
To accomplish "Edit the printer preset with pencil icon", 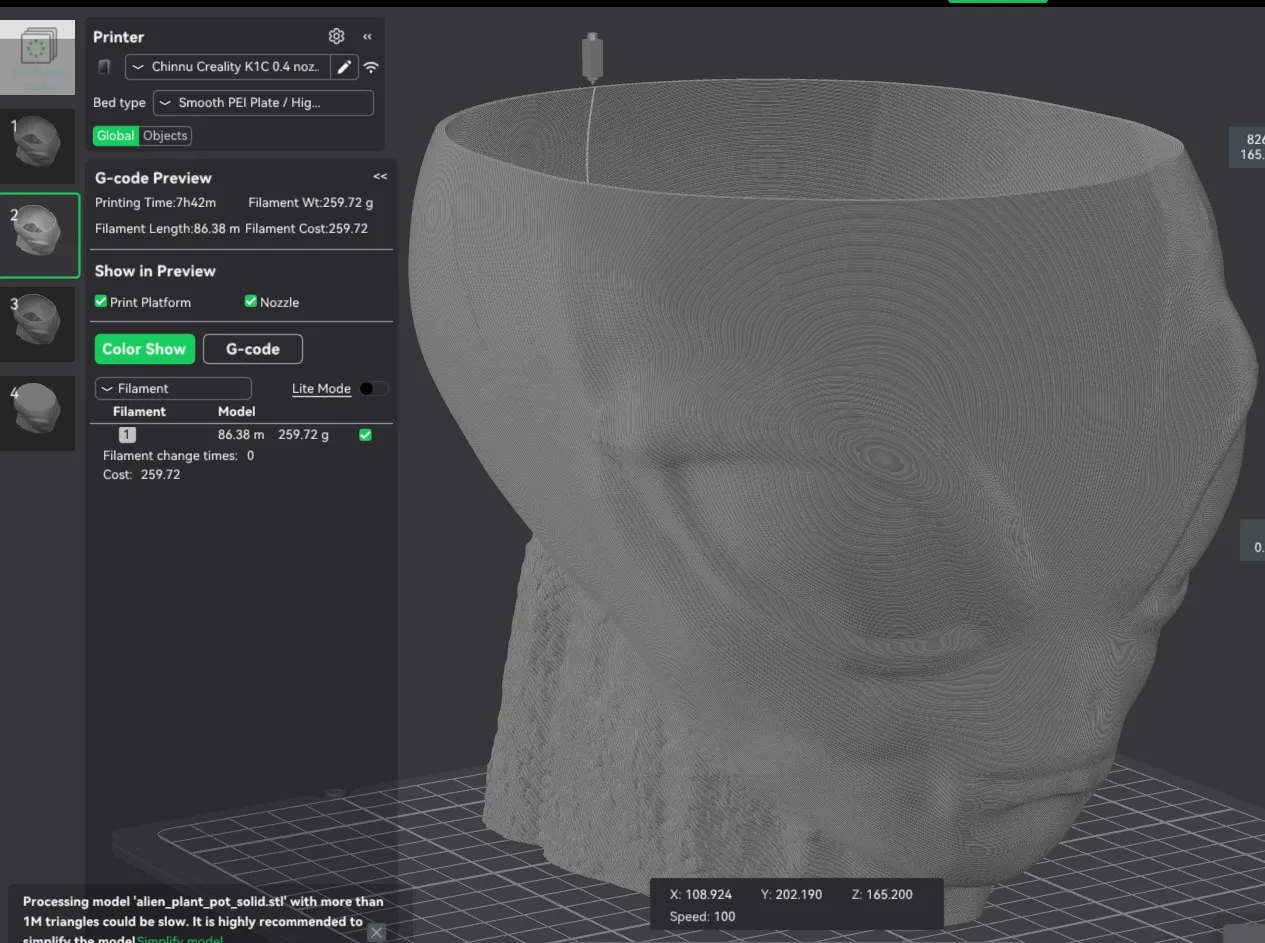I will click(344, 67).
